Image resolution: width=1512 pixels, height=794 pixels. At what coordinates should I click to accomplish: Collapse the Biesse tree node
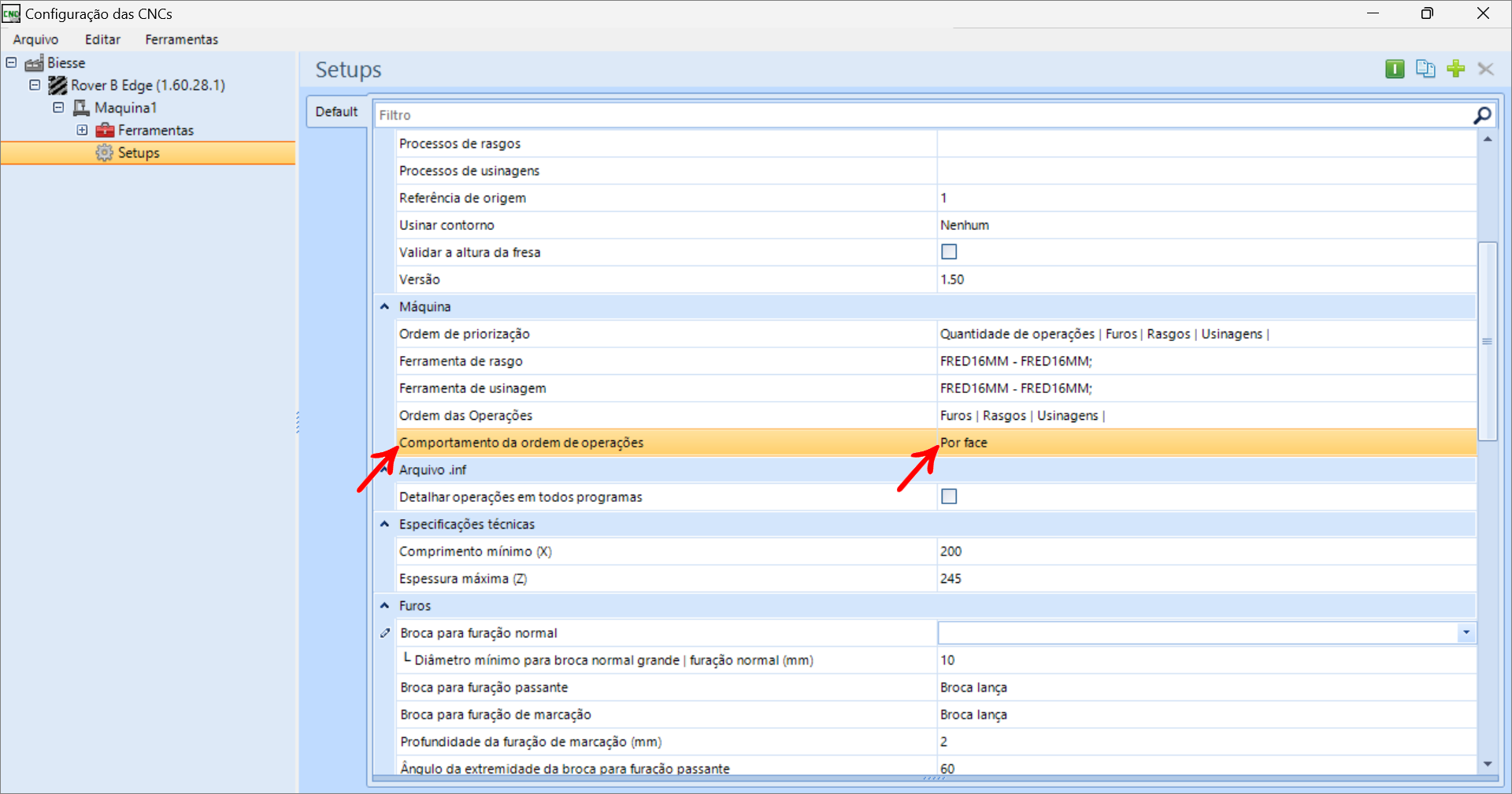pos(11,62)
